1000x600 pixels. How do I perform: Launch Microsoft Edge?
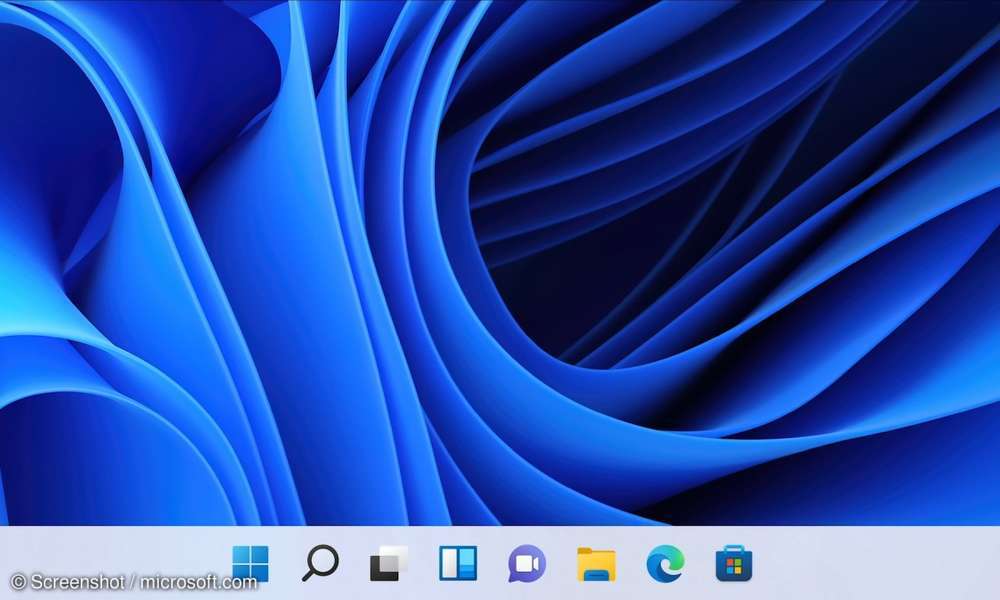coord(663,565)
